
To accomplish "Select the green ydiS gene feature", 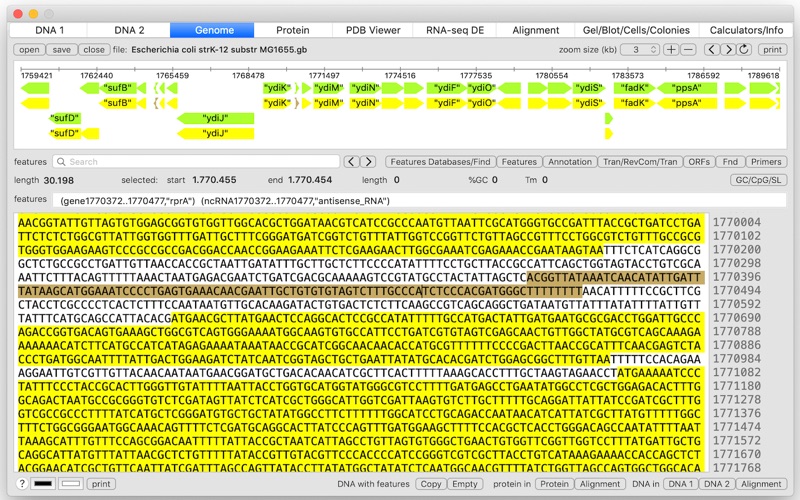I will point(588,88).
